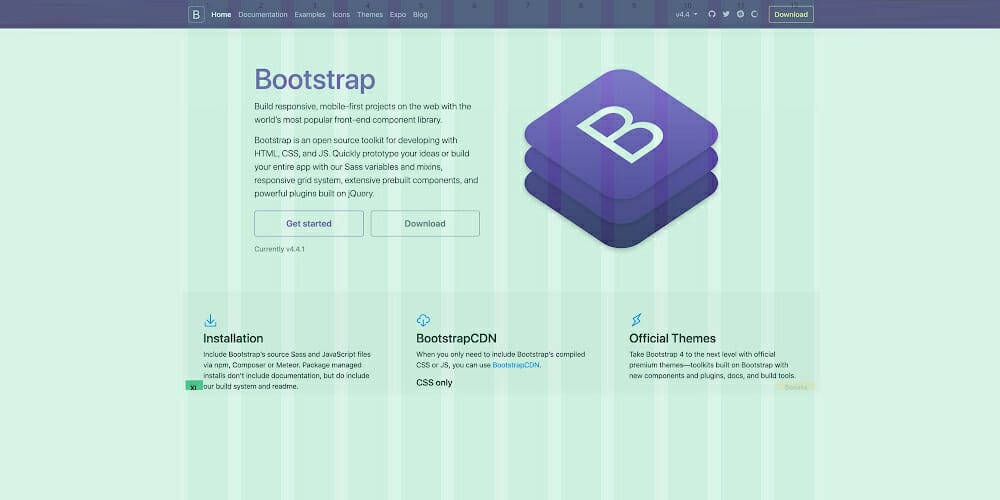Open Themes in the navbar

[x=370, y=15]
